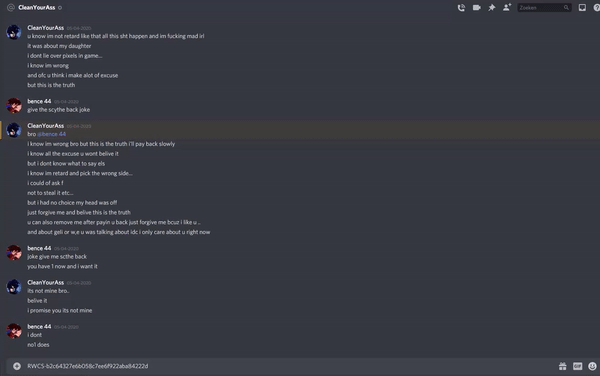Open the GIF picker
Screen dimensions: 600x376
(577, 366)
